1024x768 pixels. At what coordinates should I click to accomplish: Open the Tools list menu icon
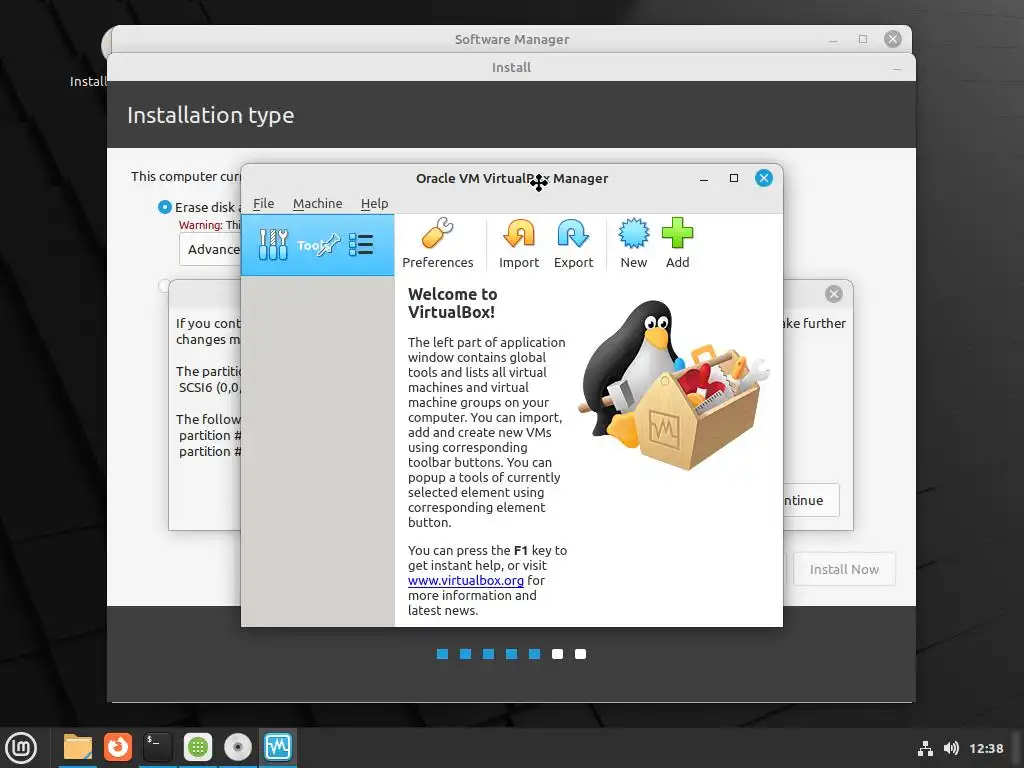point(360,245)
